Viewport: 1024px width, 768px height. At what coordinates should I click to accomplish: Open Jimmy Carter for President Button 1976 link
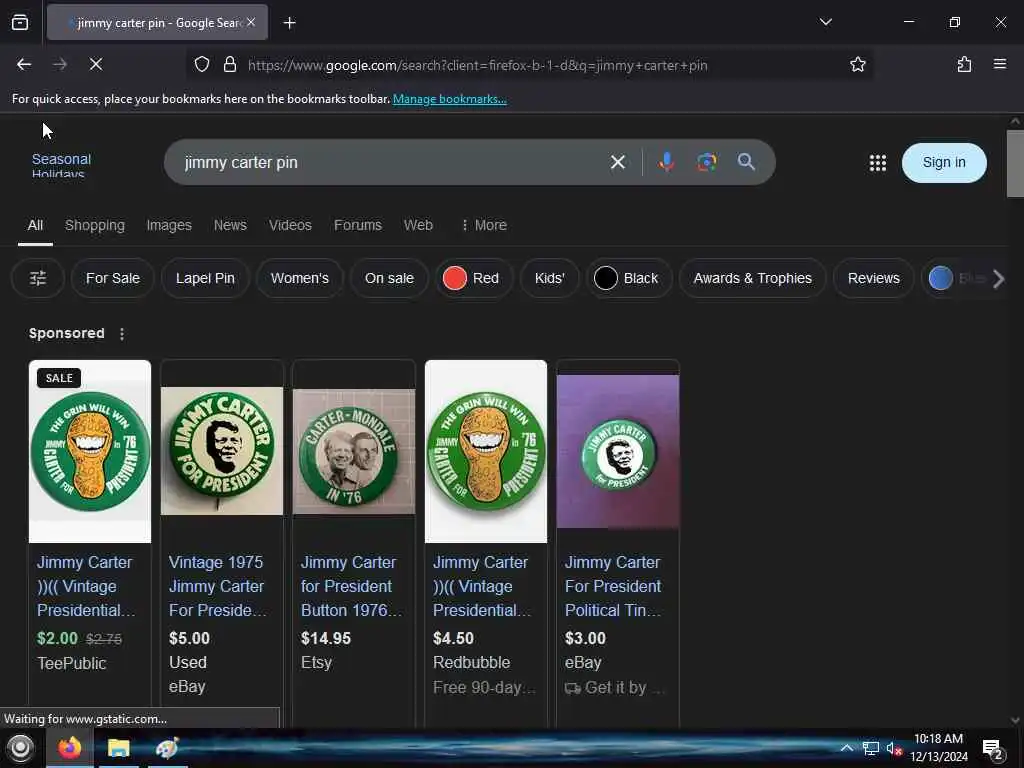click(351, 586)
